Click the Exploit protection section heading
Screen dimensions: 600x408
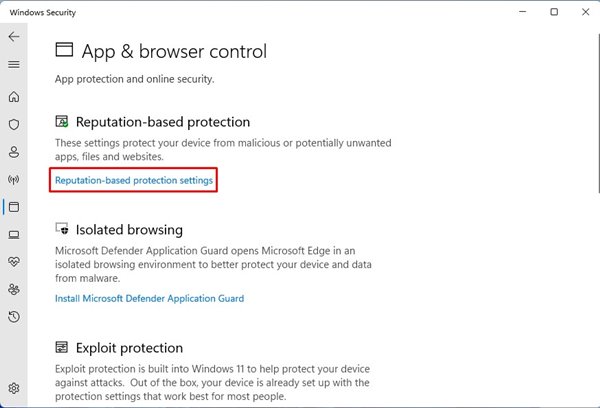point(129,348)
